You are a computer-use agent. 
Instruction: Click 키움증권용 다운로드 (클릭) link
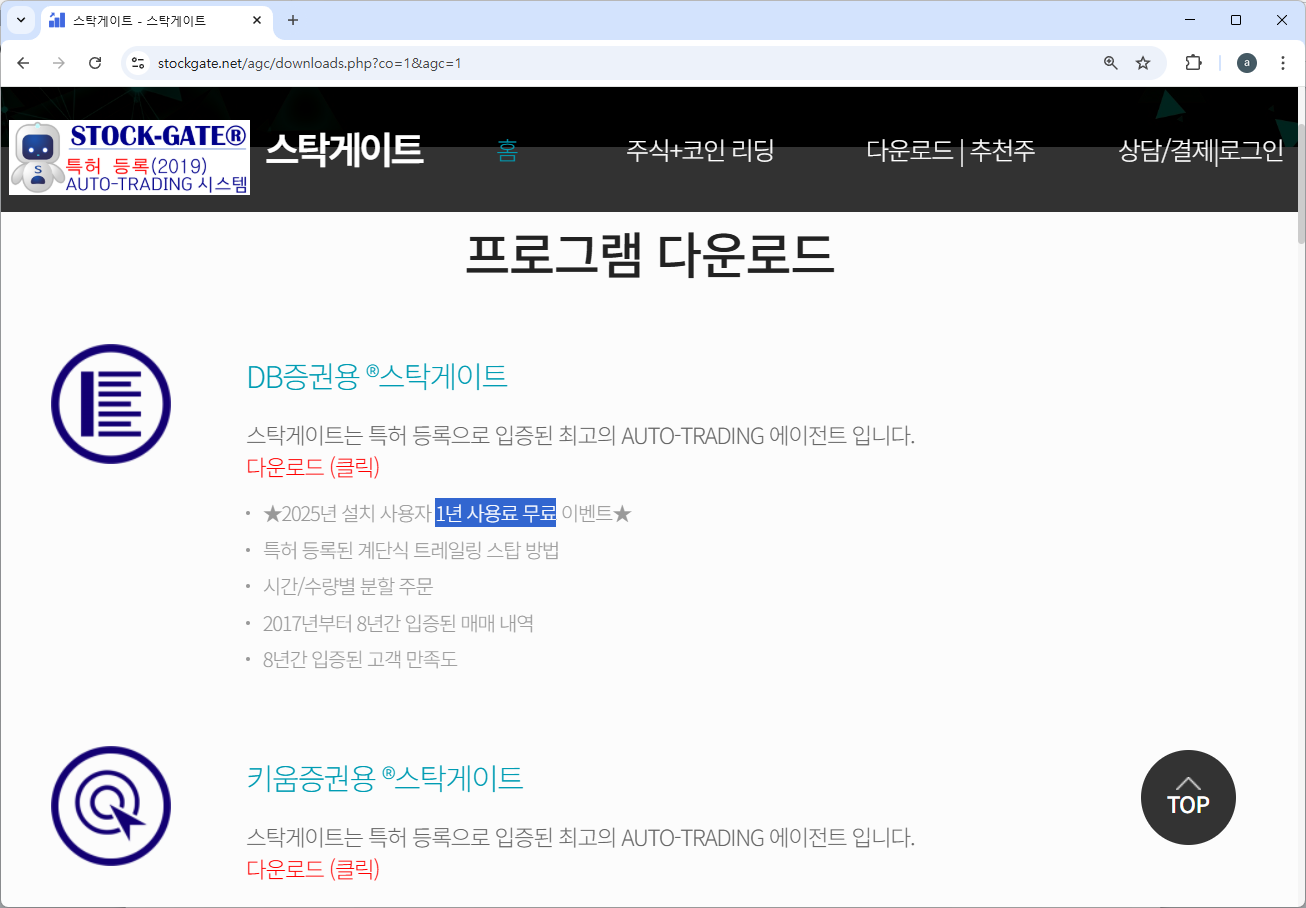coord(313,868)
